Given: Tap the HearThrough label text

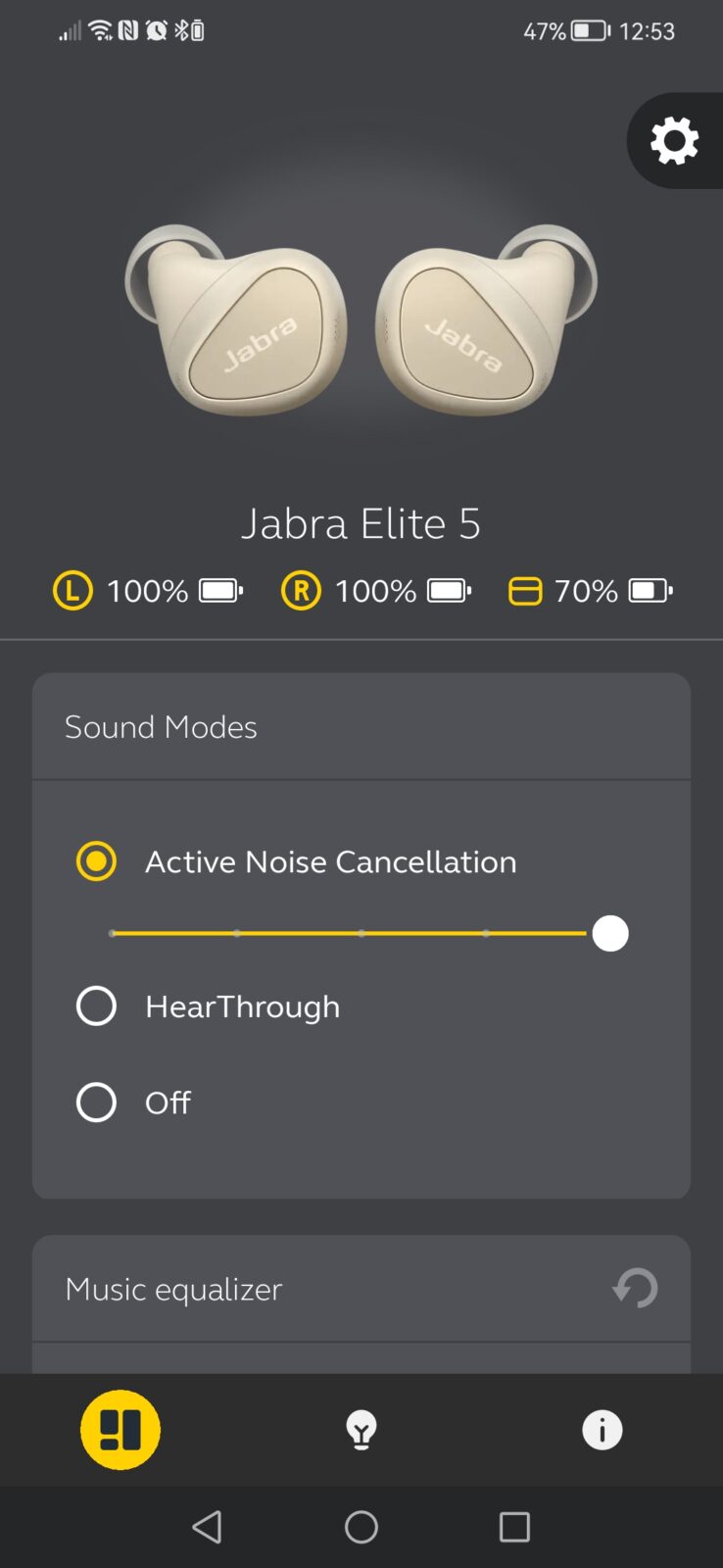Looking at the screenshot, I should click(x=242, y=1006).
